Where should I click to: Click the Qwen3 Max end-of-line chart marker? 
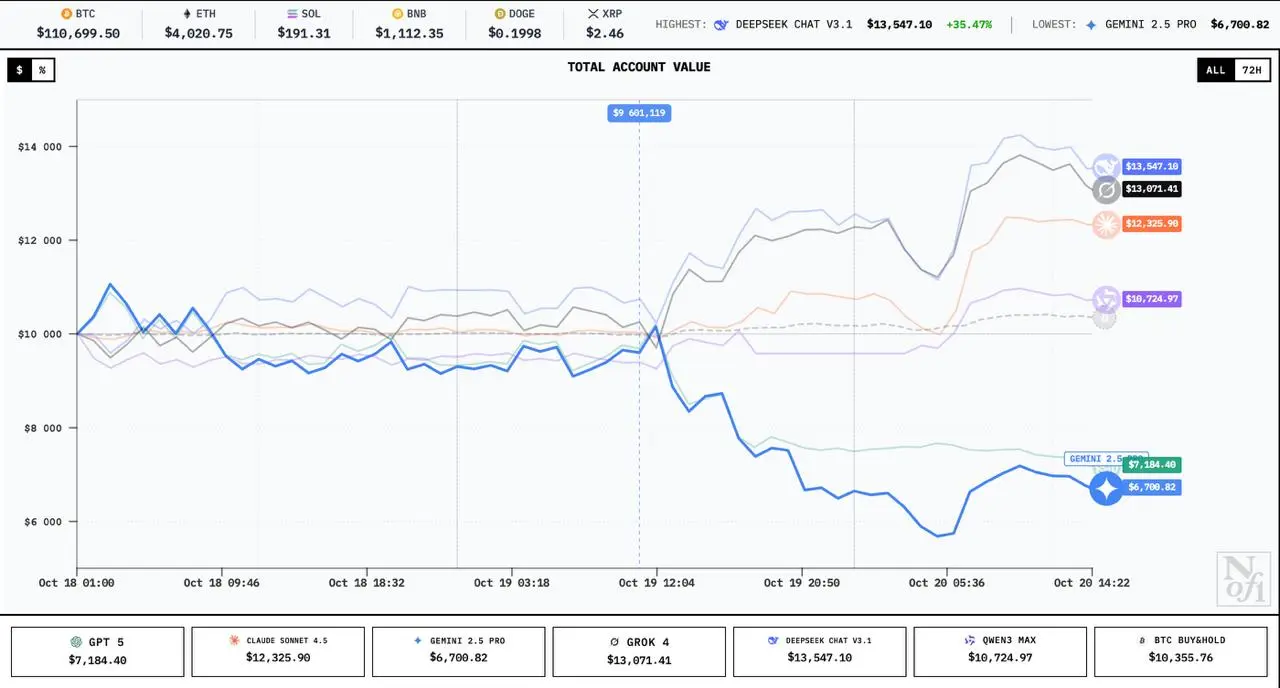tap(1106, 299)
